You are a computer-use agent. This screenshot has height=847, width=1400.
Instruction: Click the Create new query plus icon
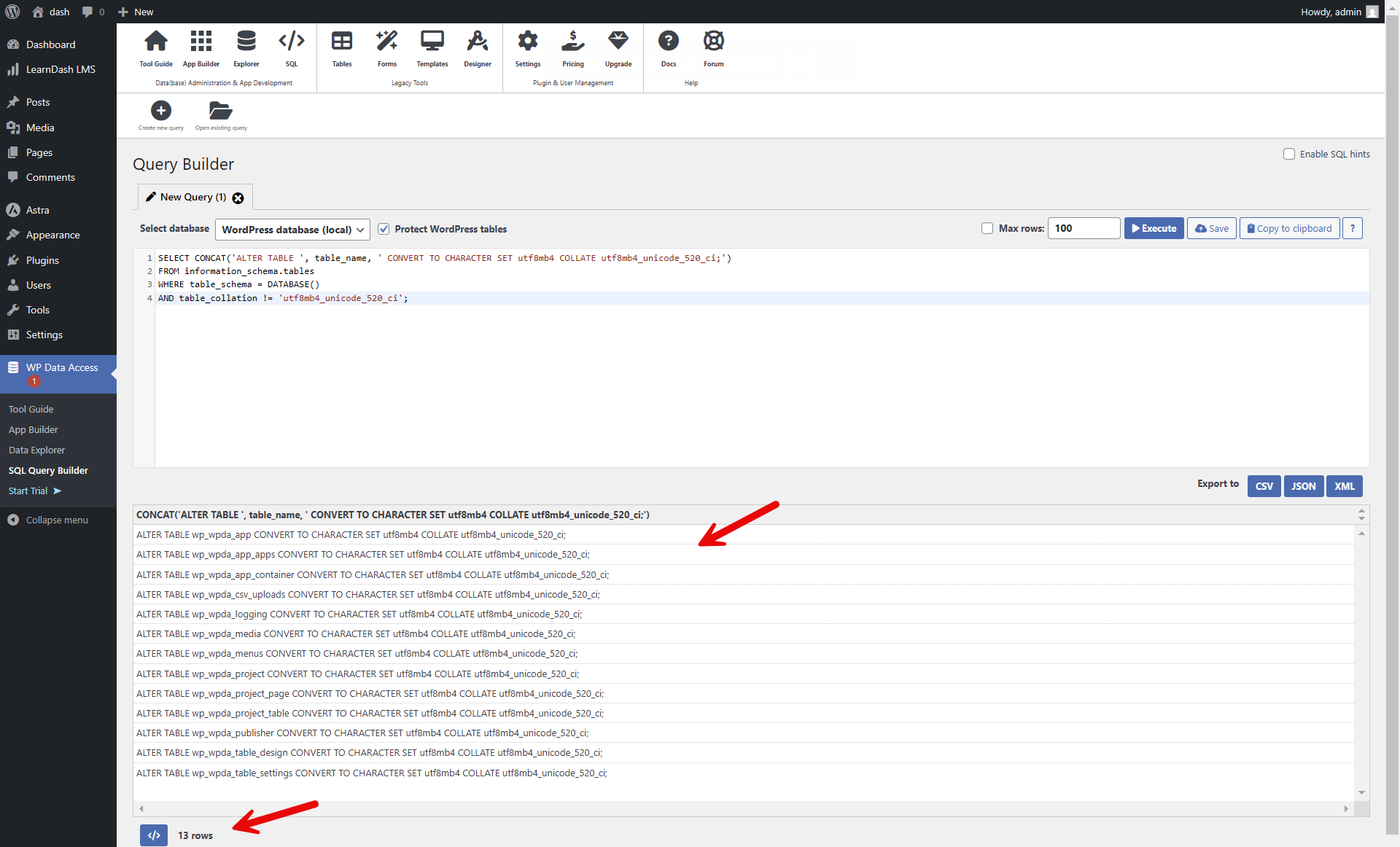[160, 111]
